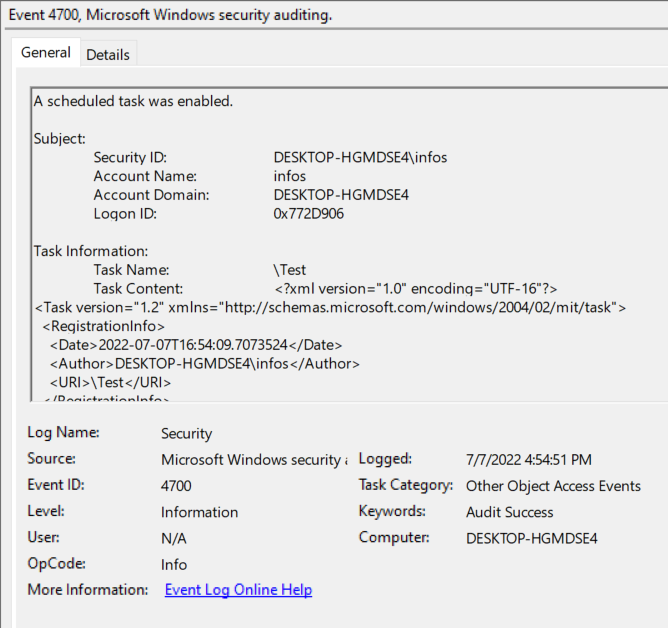Click the Level value Information
Image resolution: width=668 pixels, height=628 pixels.
click(199, 512)
